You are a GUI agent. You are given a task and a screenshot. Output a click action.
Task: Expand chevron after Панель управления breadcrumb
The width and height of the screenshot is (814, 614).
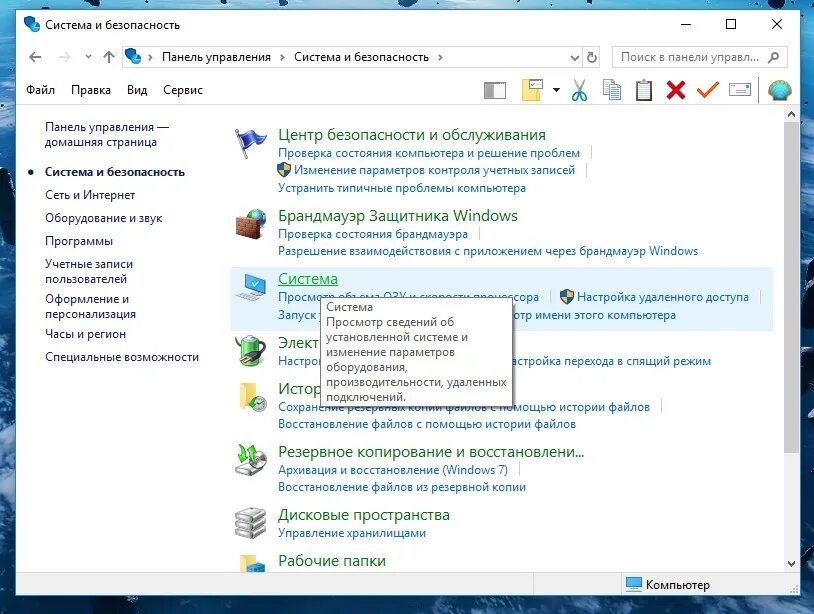(282, 57)
